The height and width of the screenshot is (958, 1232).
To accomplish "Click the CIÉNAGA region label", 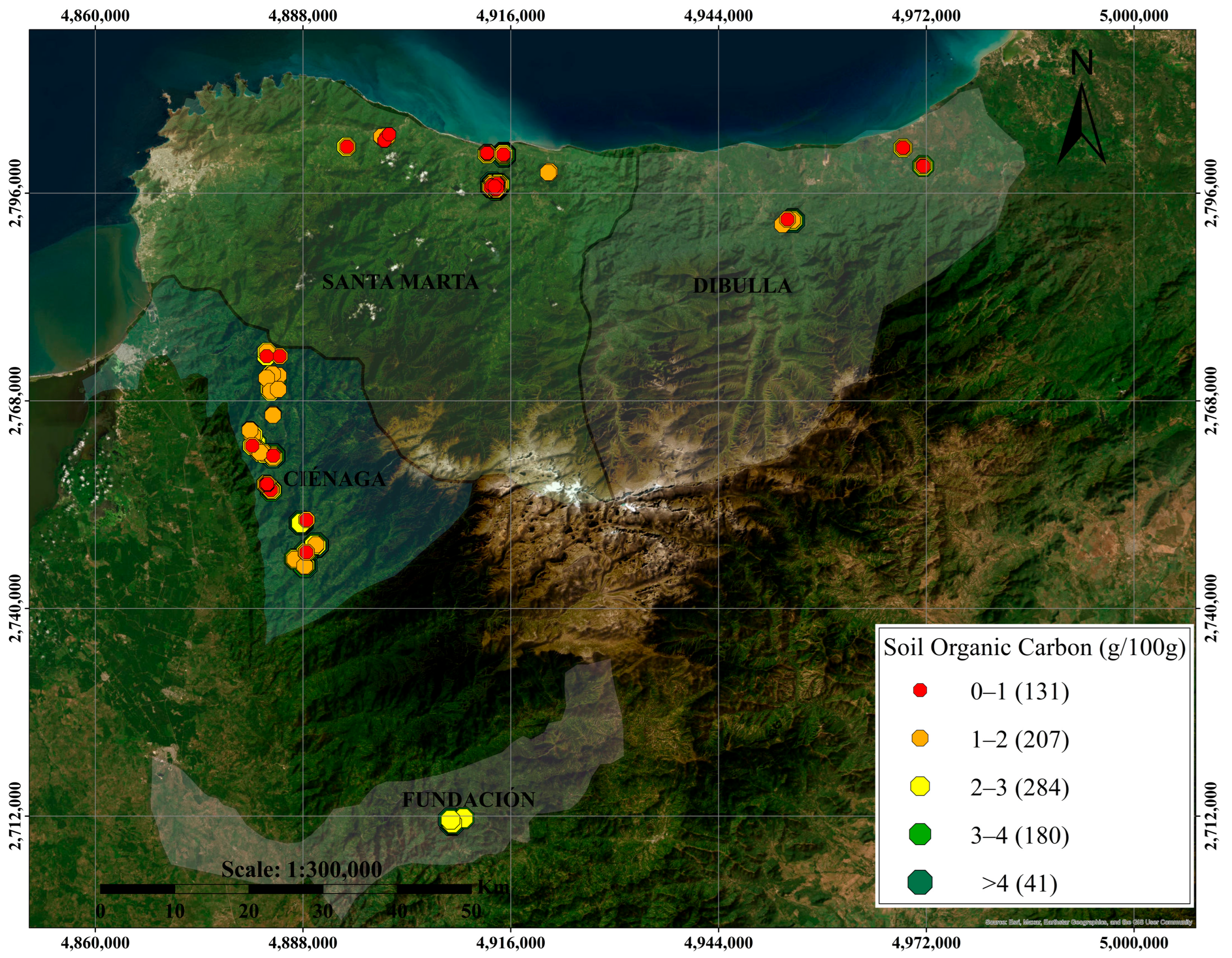I will click(x=335, y=479).
